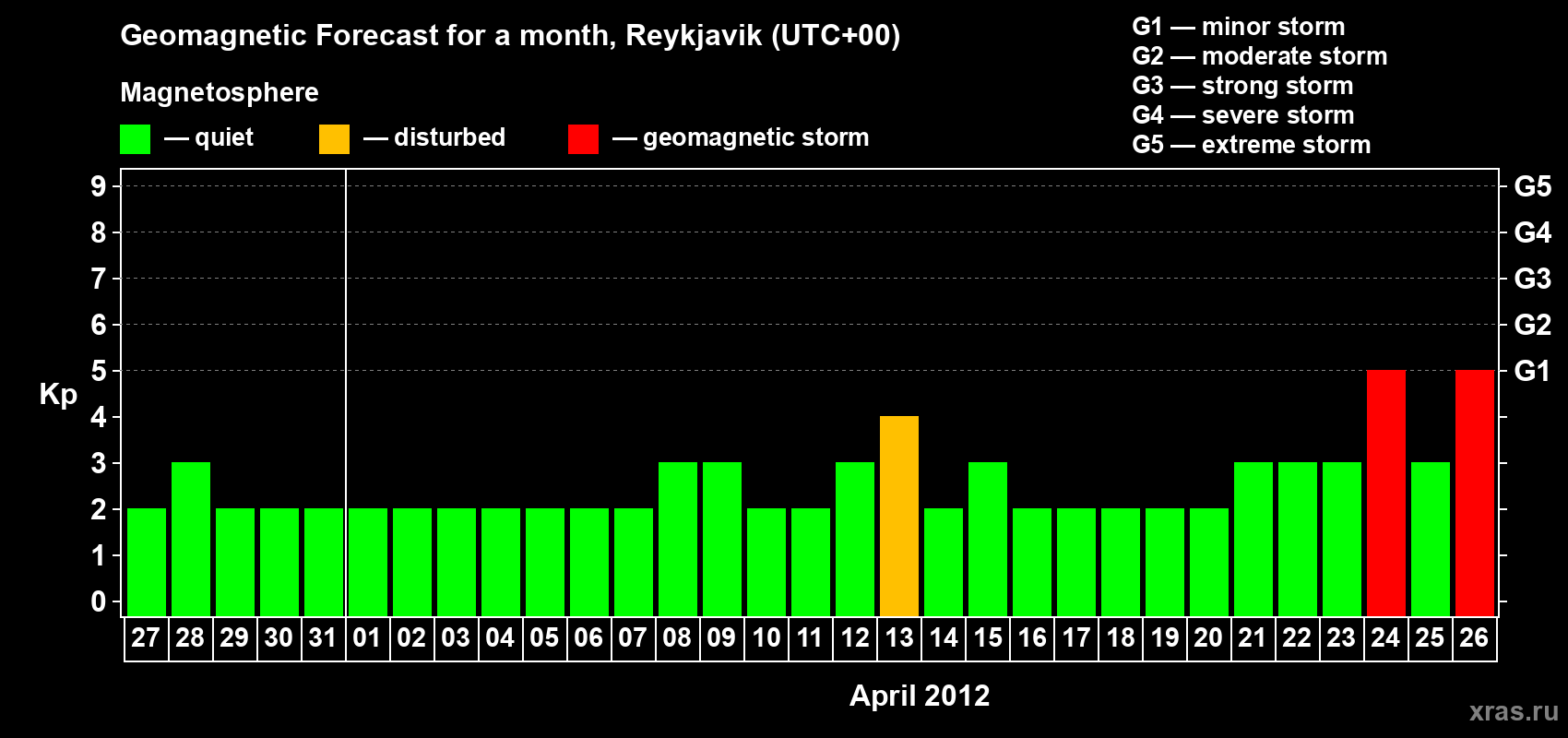This screenshot has width=1568, height=738.
Task: Click the orange disturbed legend swatch
Action: pos(334,139)
